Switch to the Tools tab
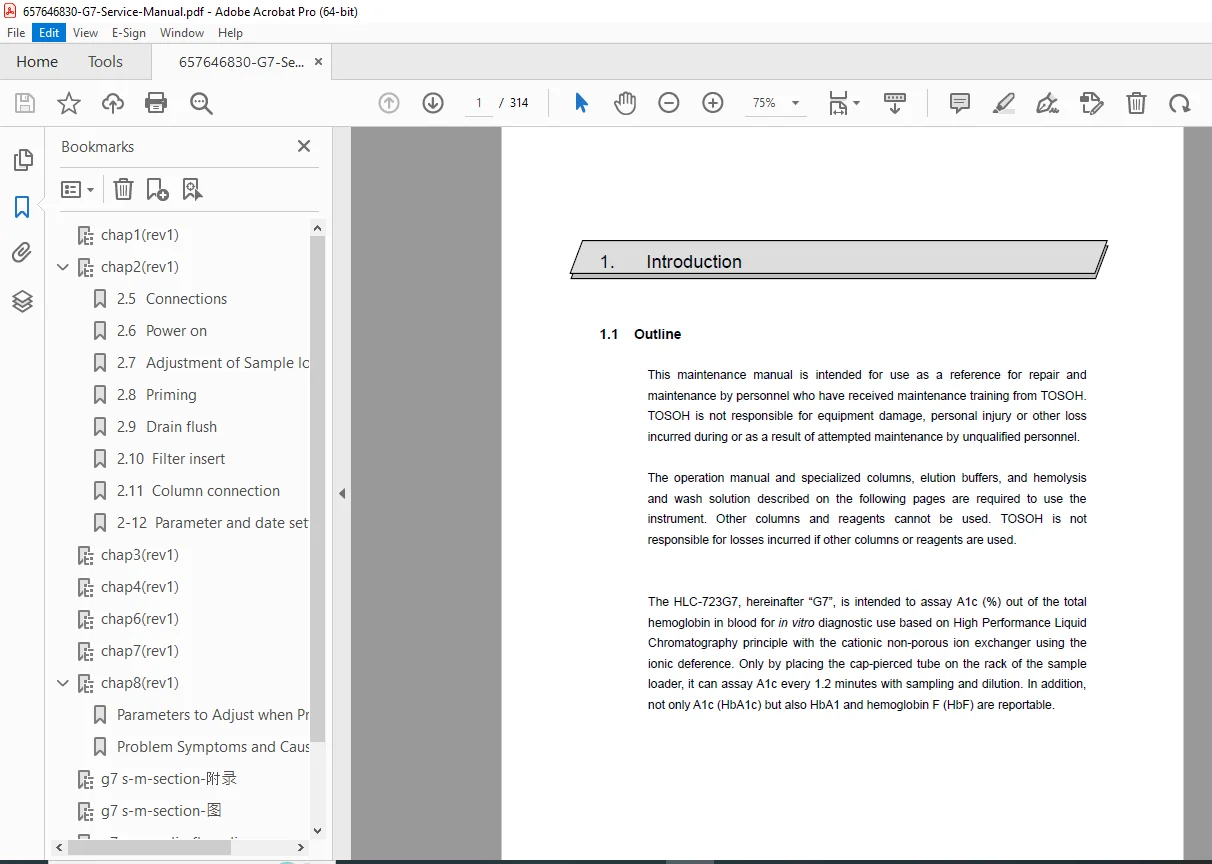This screenshot has height=864, width=1212. [x=105, y=62]
